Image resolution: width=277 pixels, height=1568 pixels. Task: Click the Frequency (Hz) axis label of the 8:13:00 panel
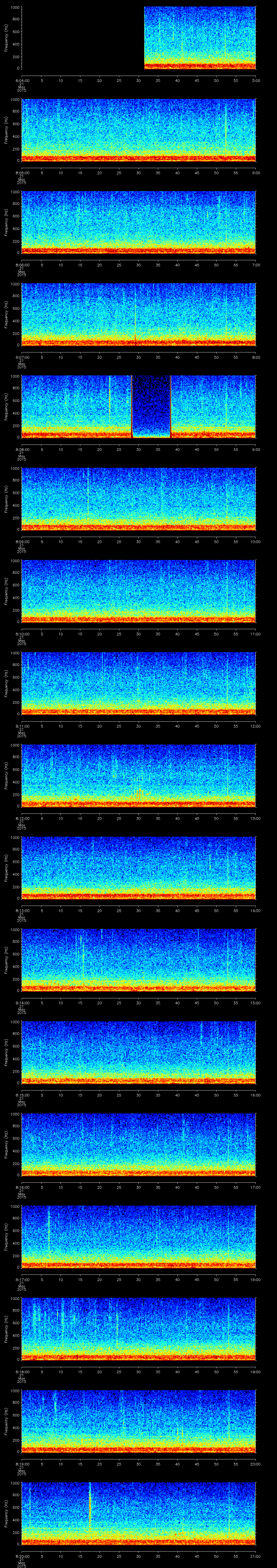pos(6,868)
